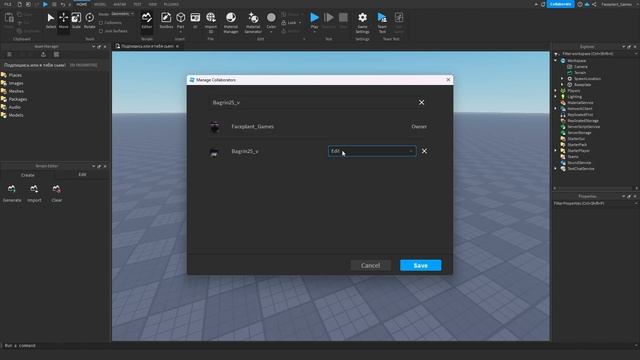
Task: Expand the StarterPlayer node
Action: (x=556, y=151)
